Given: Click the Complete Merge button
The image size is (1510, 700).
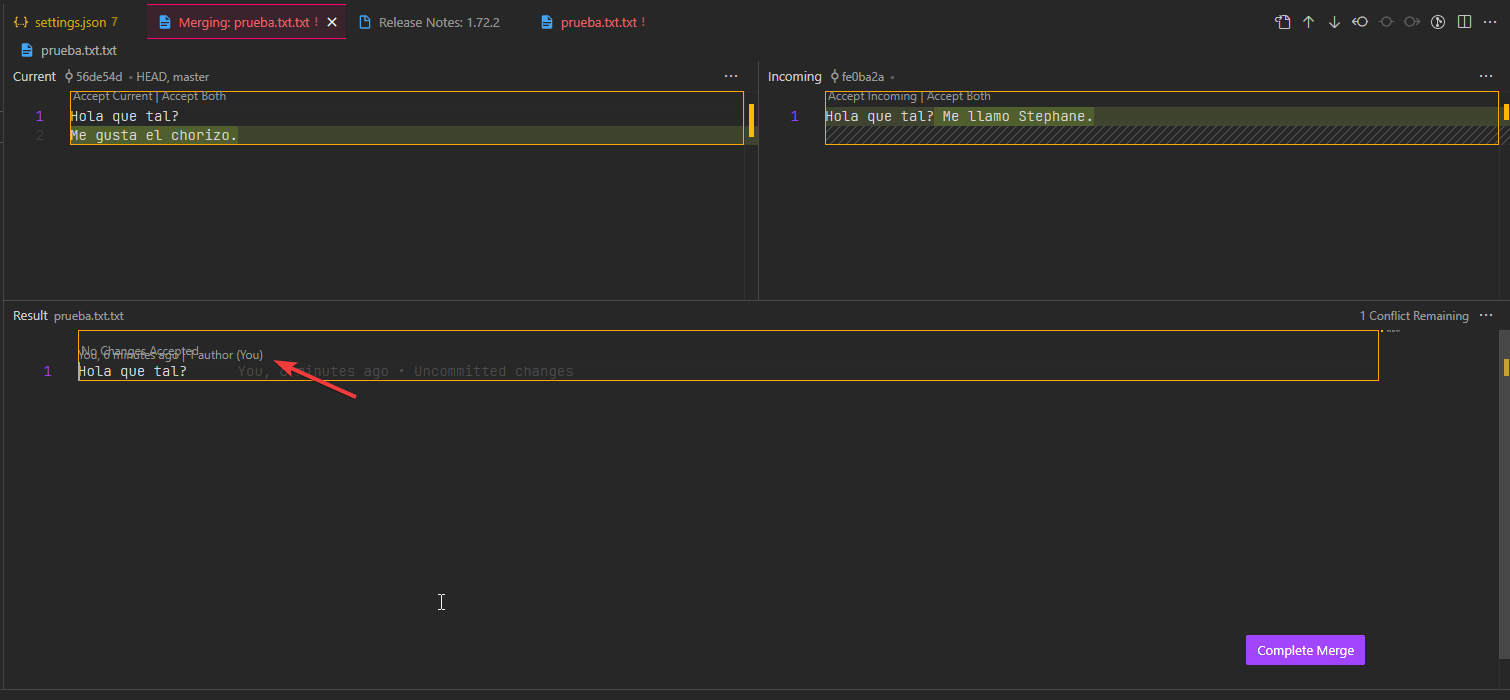Looking at the screenshot, I should coord(1304,649).
